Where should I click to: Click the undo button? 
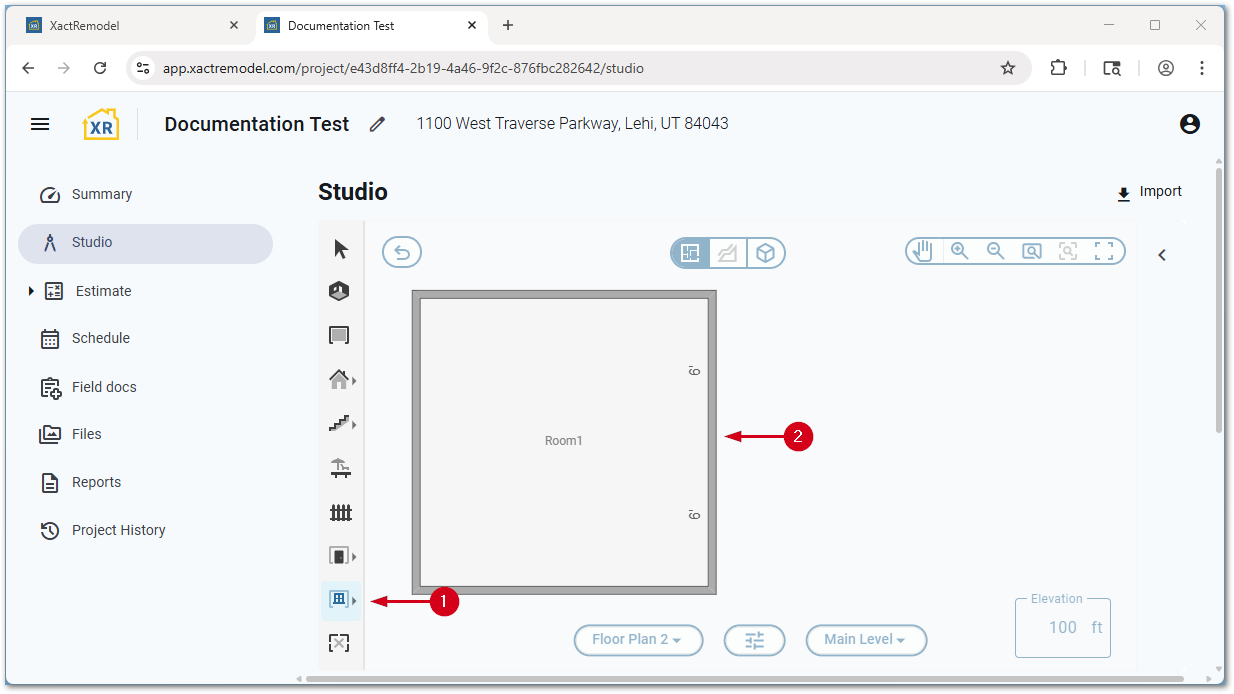click(x=402, y=253)
